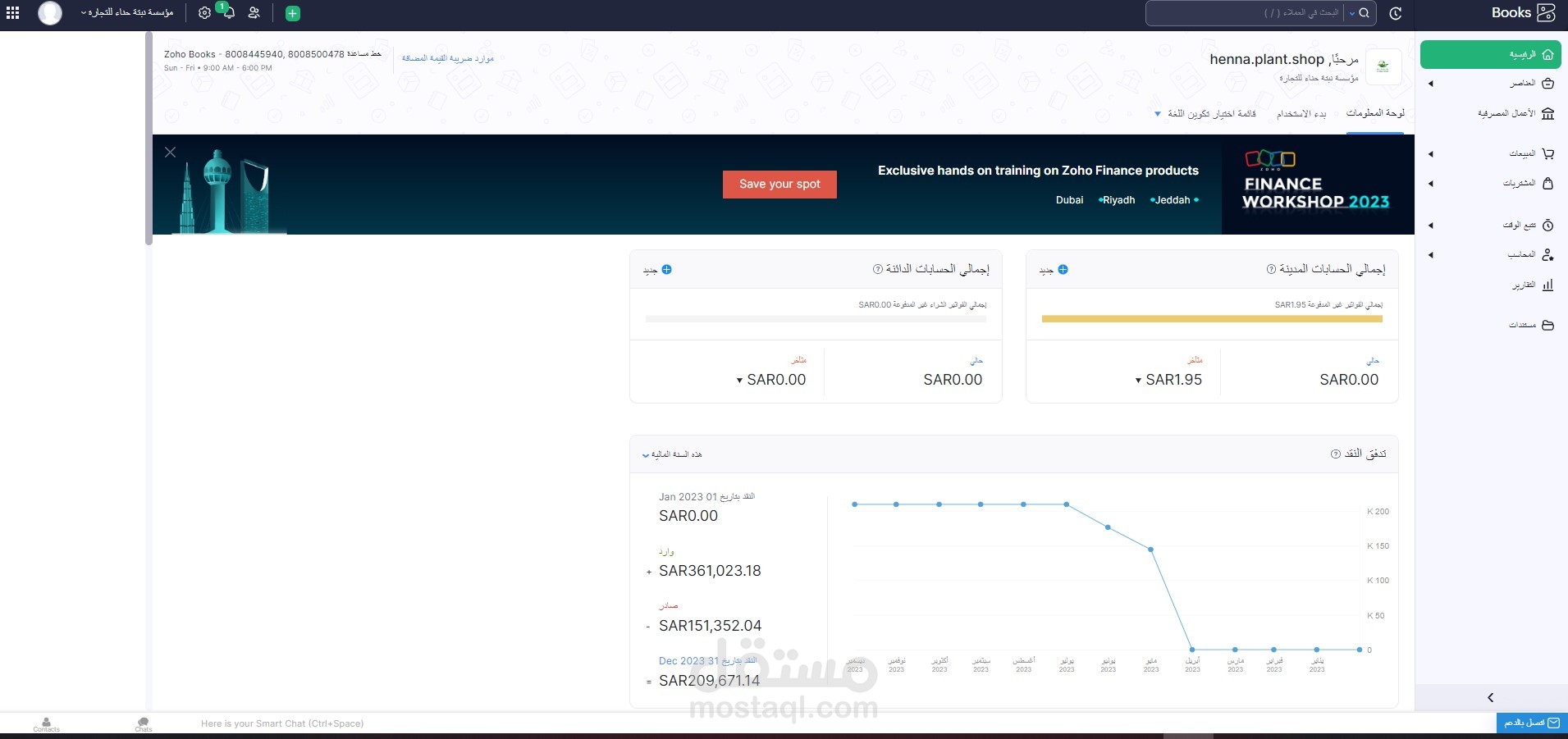Expand the تتبع الوقت submenu arrow
Viewport: 1568px width, 739px height.
1430,226
